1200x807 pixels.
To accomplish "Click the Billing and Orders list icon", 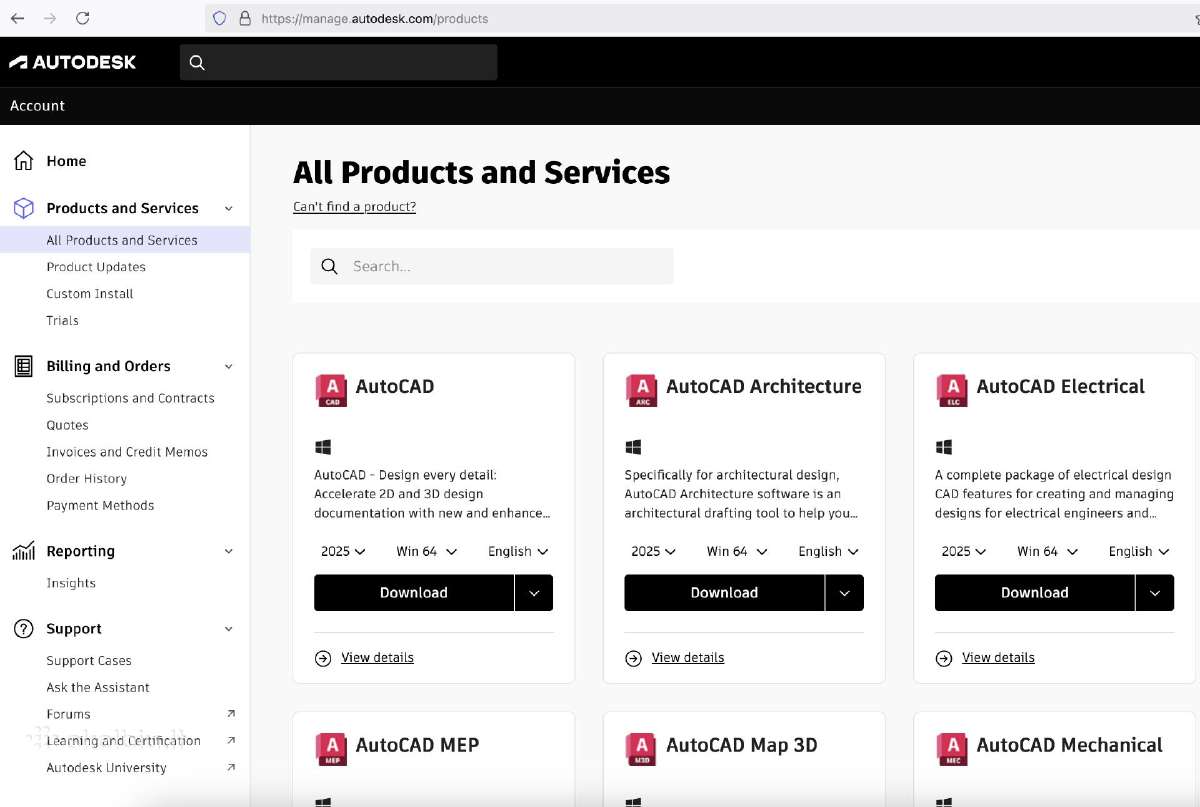I will [x=24, y=366].
